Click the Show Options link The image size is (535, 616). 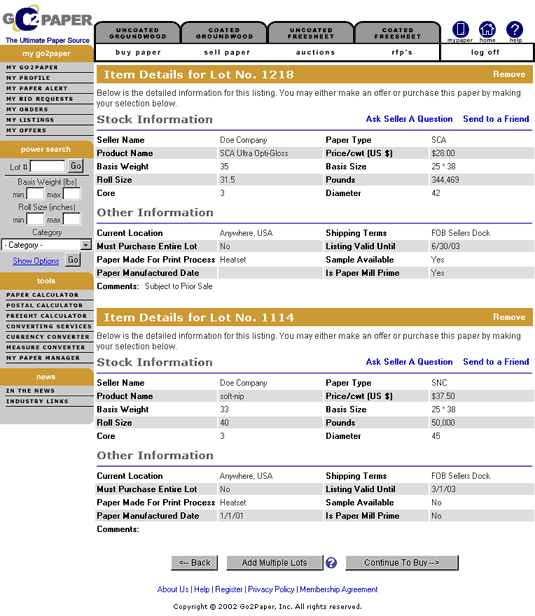click(x=36, y=261)
